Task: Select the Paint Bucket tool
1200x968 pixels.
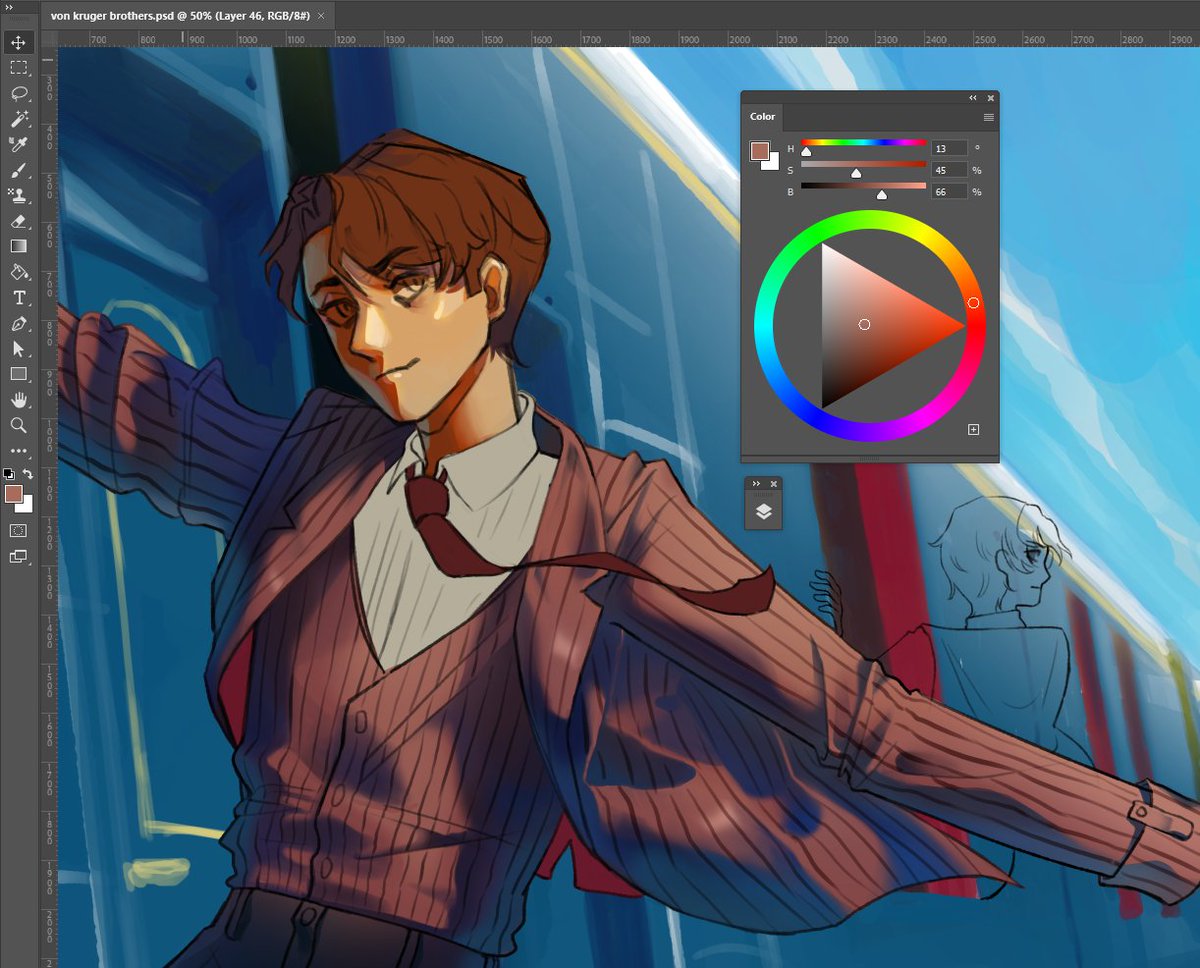Action: [19, 272]
